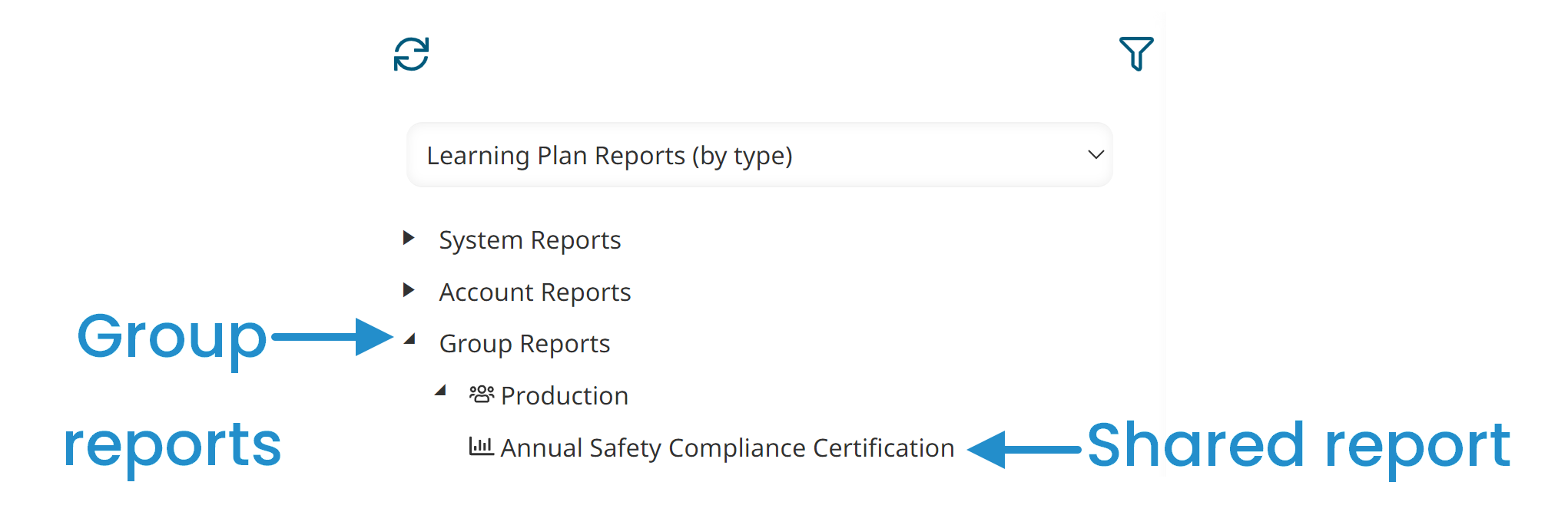Click the dropdown chevron on the report type selector

point(1095,155)
